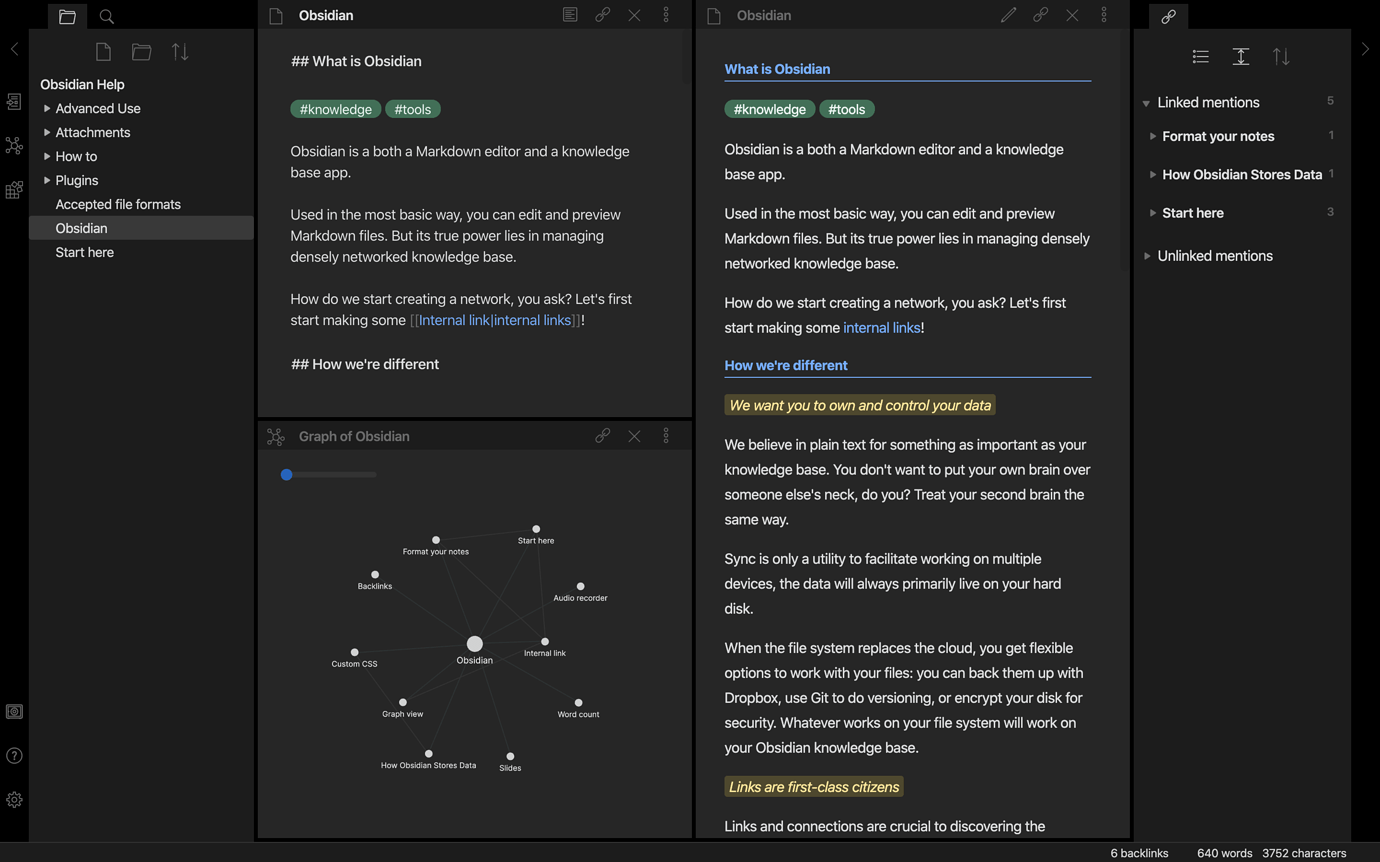This screenshot has width=1380, height=862.
Task: Switch editor pane to preview mode
Action: tap(570, 15)
